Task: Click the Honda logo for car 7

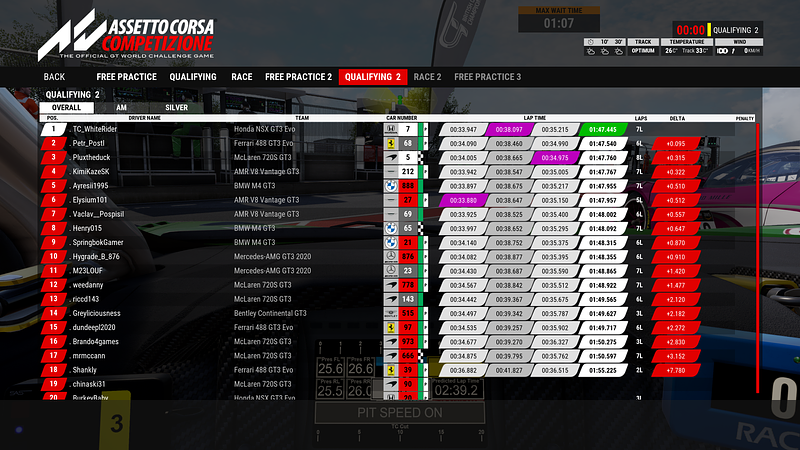Action: coord(390,130)
